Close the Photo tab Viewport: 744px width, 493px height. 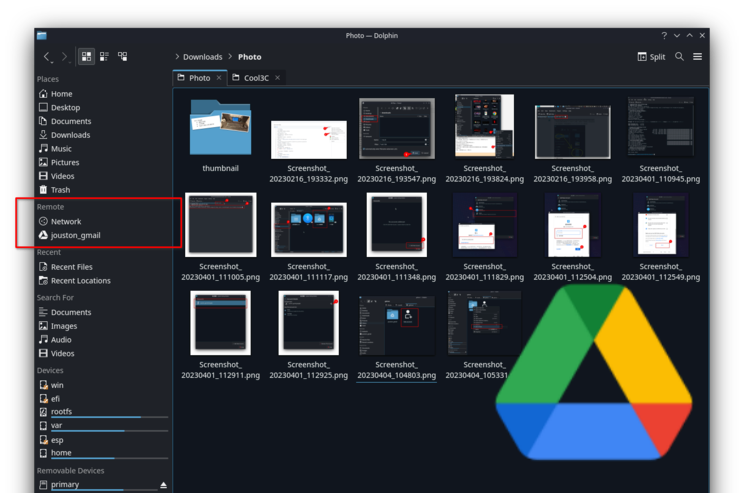(x=219, y=78)
